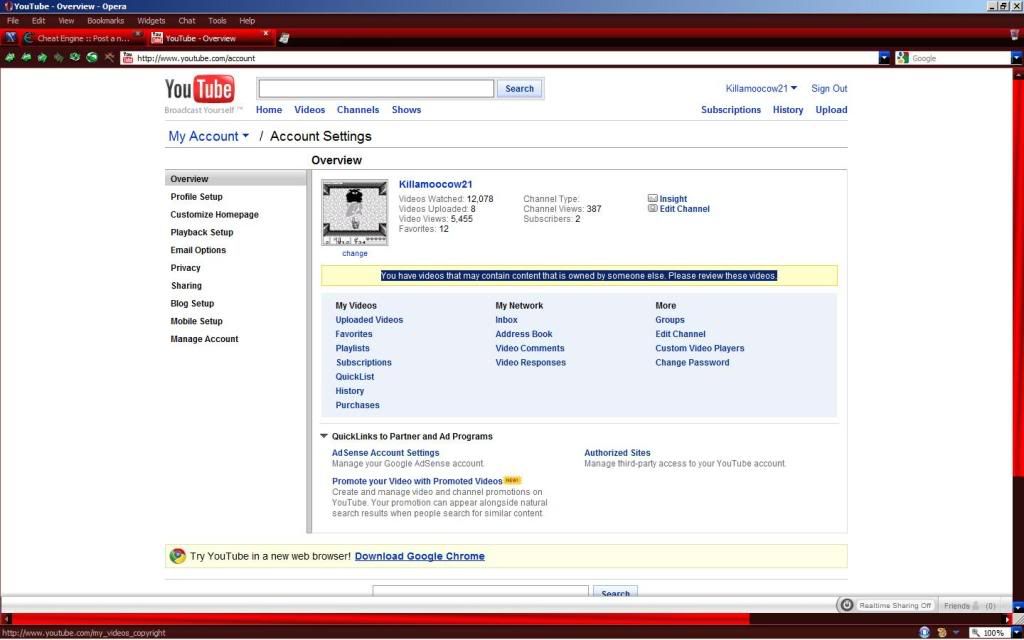
Task: Close the YouTube - Overview tab
Action: [266, 33]
